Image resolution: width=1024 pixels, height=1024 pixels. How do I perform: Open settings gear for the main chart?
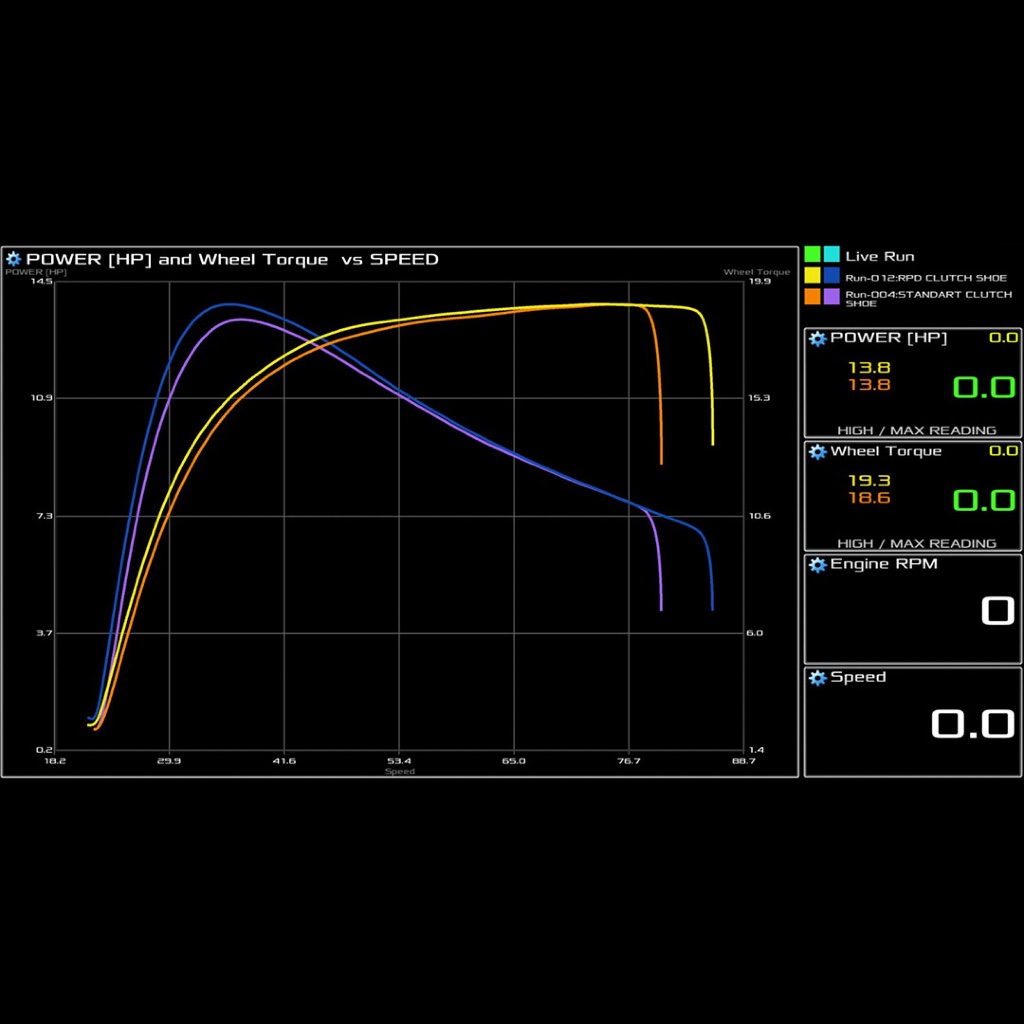14,259
